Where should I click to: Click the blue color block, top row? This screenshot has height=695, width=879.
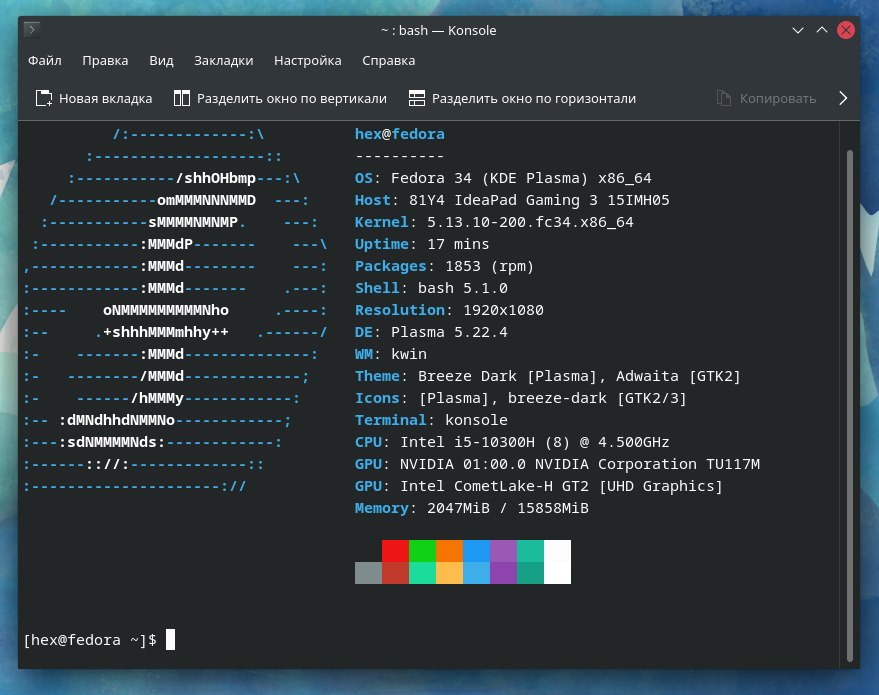click(476, 551)
